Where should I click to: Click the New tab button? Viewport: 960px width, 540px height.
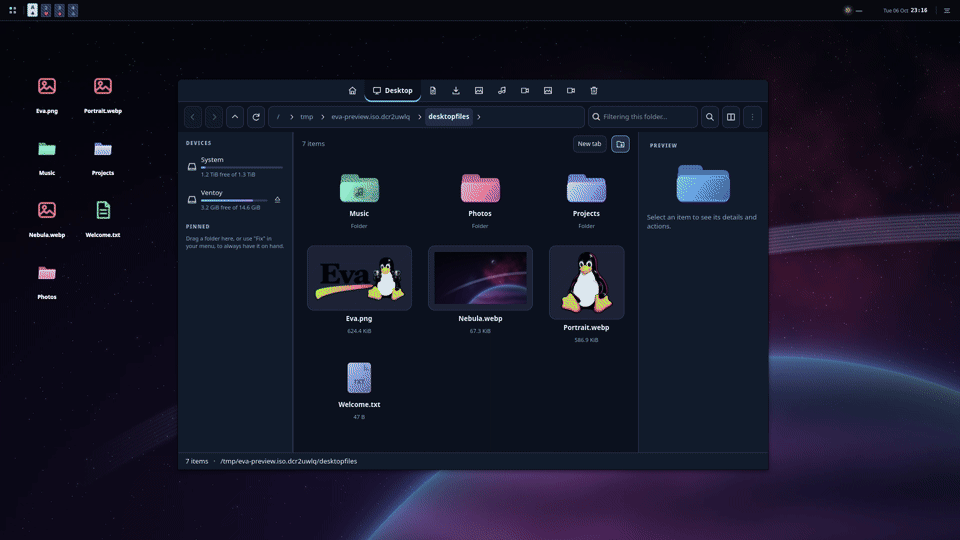590,144
